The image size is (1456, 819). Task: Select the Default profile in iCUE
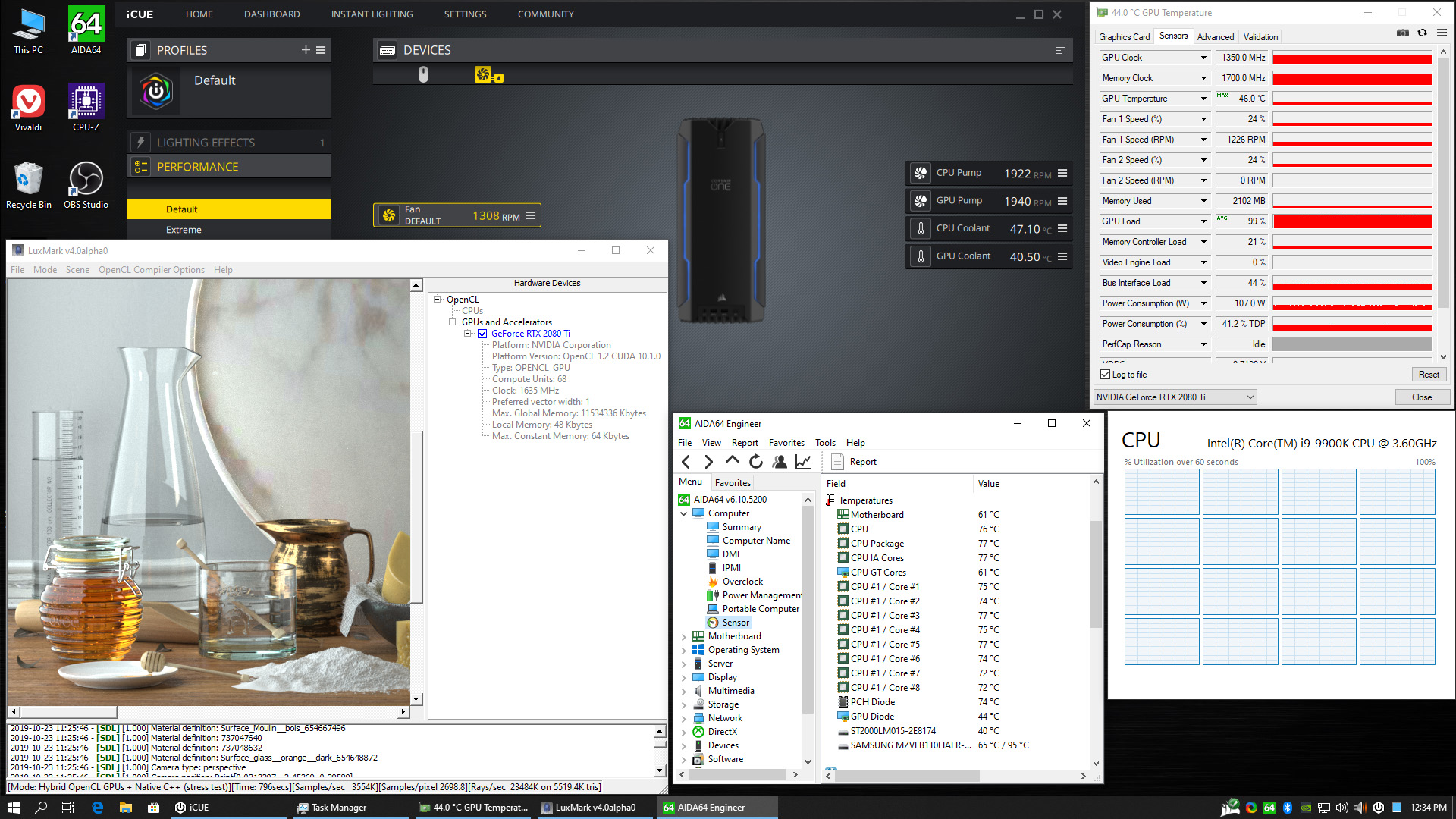coord(229,91)
